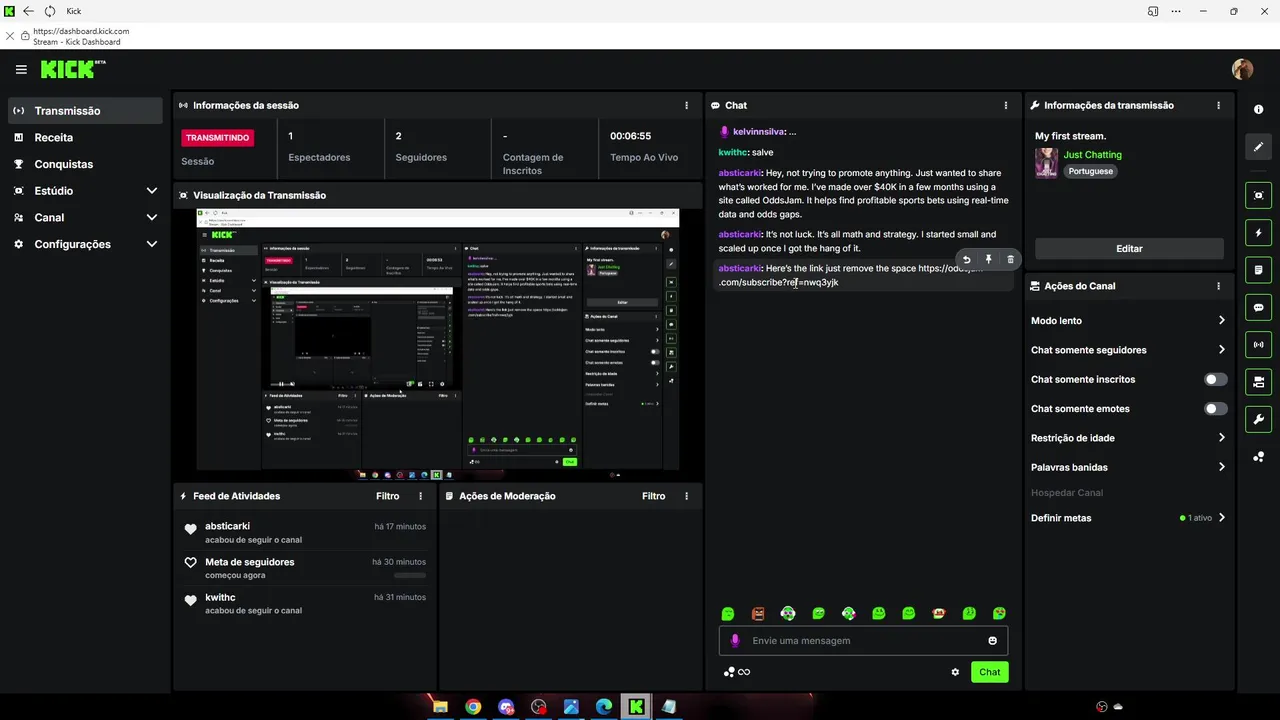Click the wrench icon in the right sidebar
1280x720 pixels.
tap(1258, 419)
